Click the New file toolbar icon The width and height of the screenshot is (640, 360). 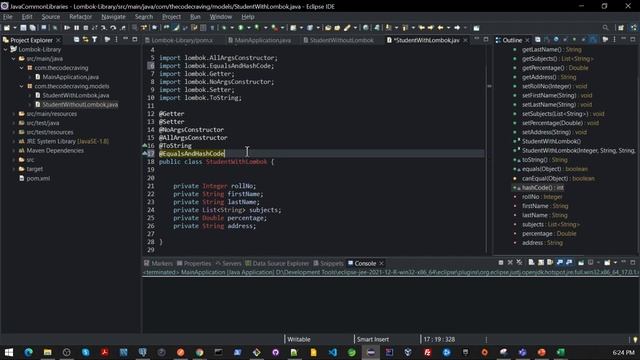click(7, 28)
